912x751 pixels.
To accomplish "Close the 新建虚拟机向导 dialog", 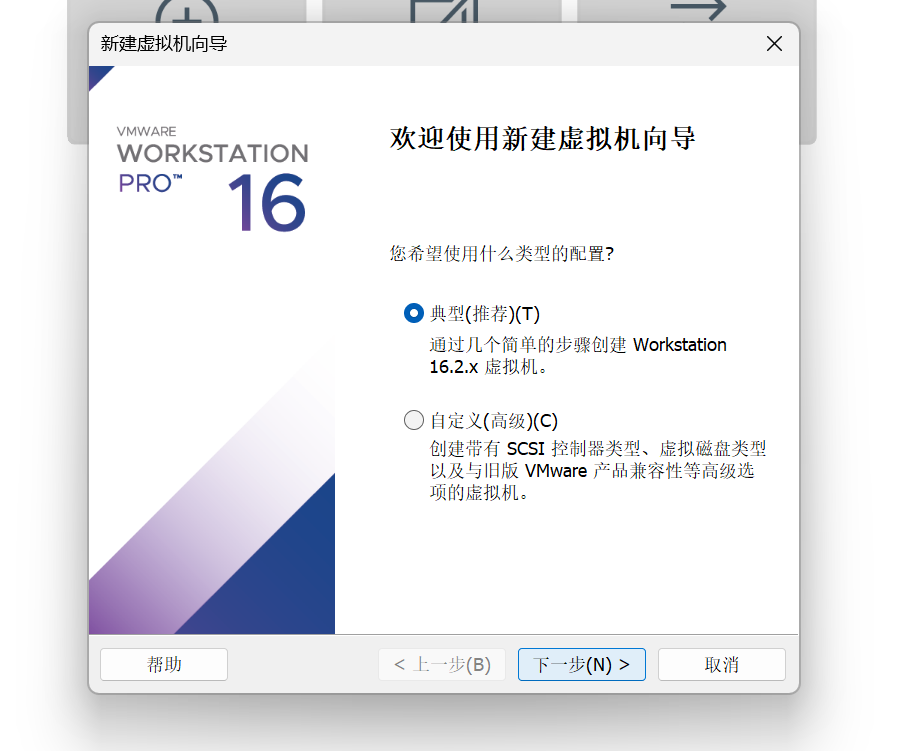I will [x=774, y=44].
